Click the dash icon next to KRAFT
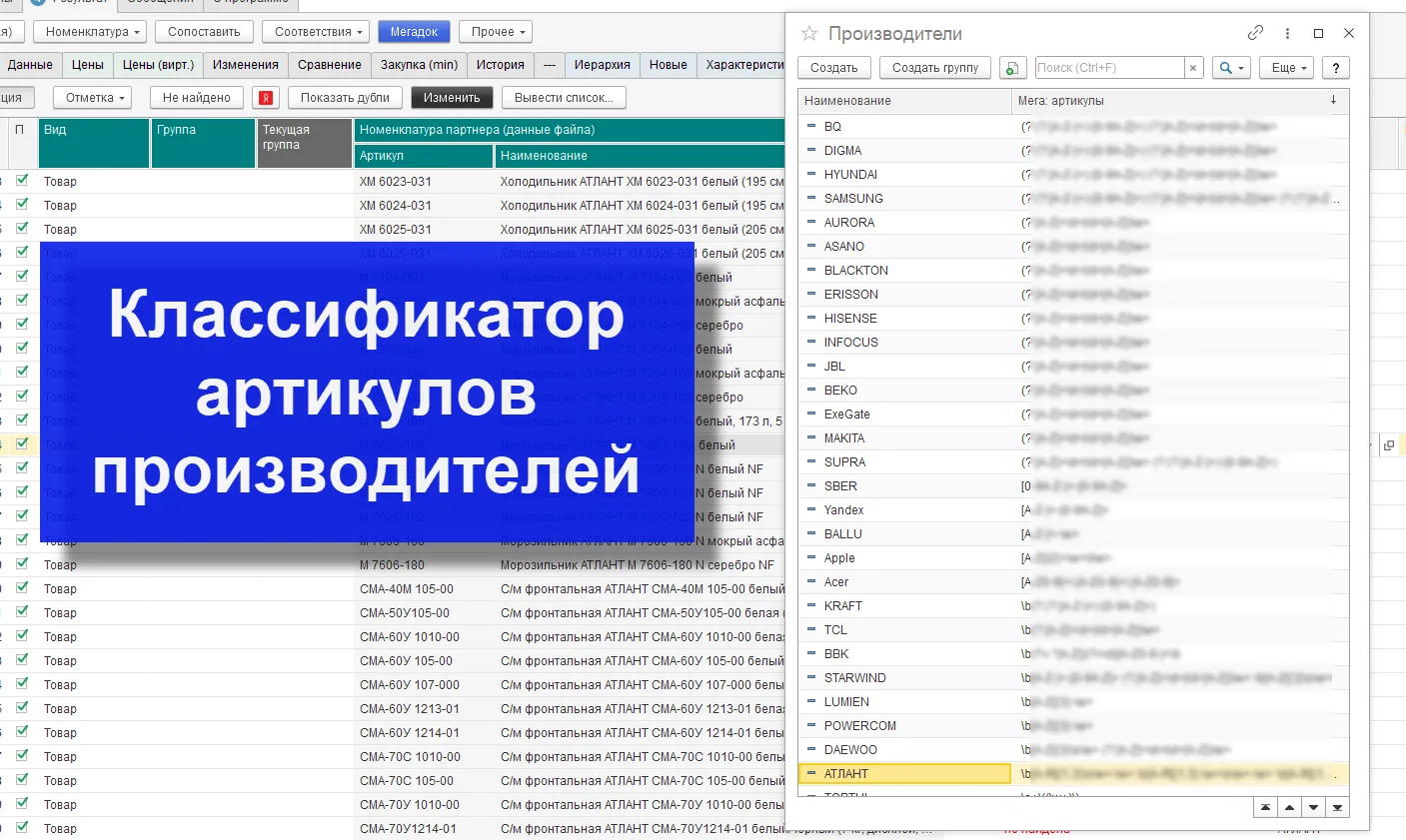This screenshot has width=1406, height=840. click(811, 605)
